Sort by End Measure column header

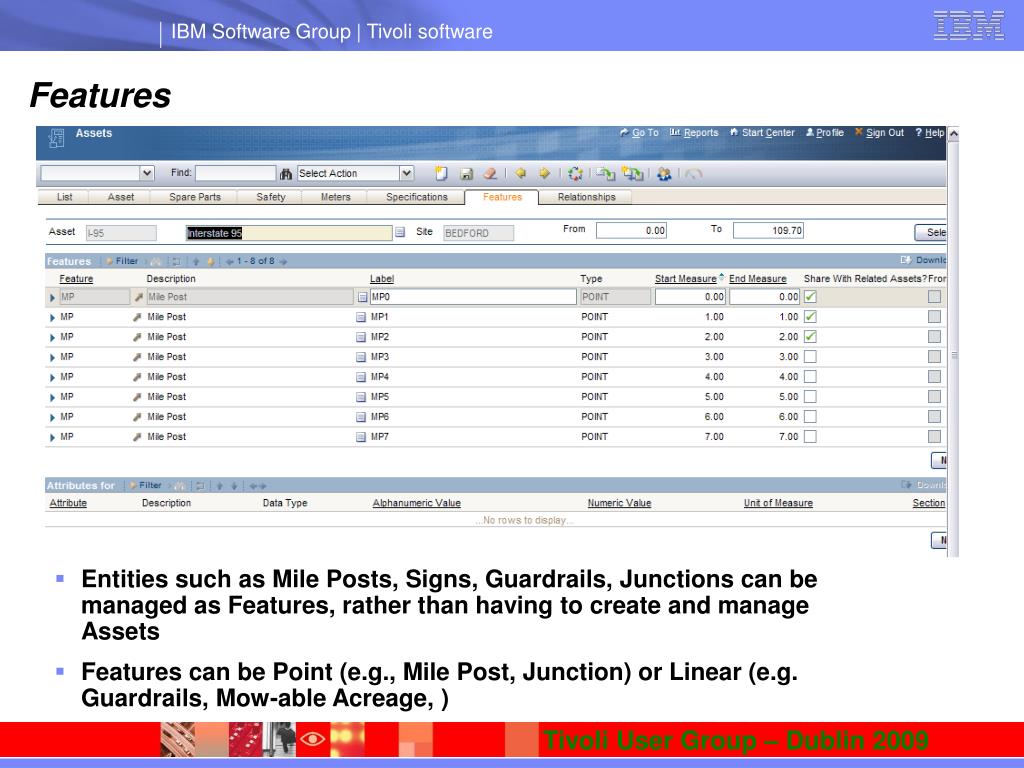(x=758, y=279)
